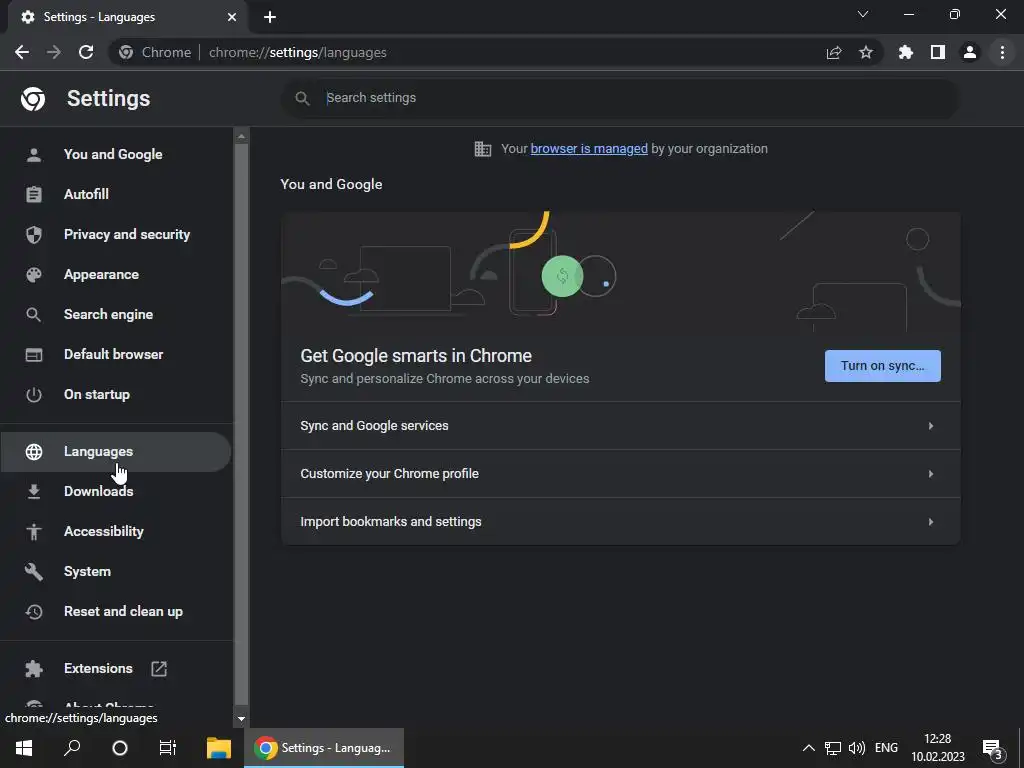Click the accessibility figure icon
This screenshot has height=768, width=1024.
(33, 532)
